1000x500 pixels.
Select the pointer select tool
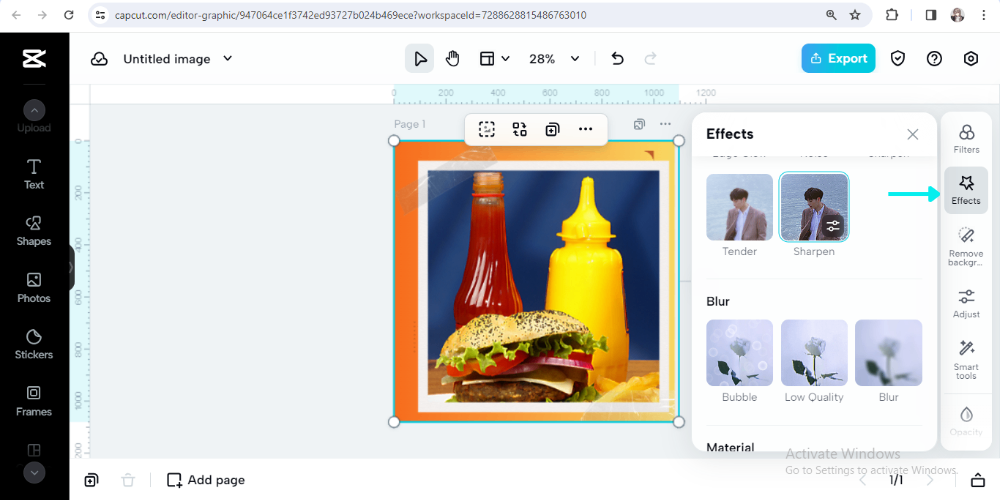point(420,59)
